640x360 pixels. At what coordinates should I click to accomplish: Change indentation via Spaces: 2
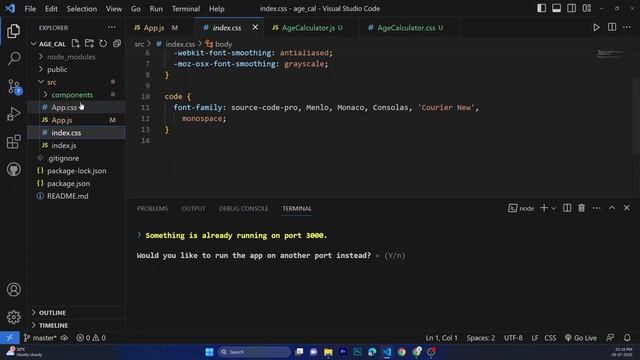(481, 338)
